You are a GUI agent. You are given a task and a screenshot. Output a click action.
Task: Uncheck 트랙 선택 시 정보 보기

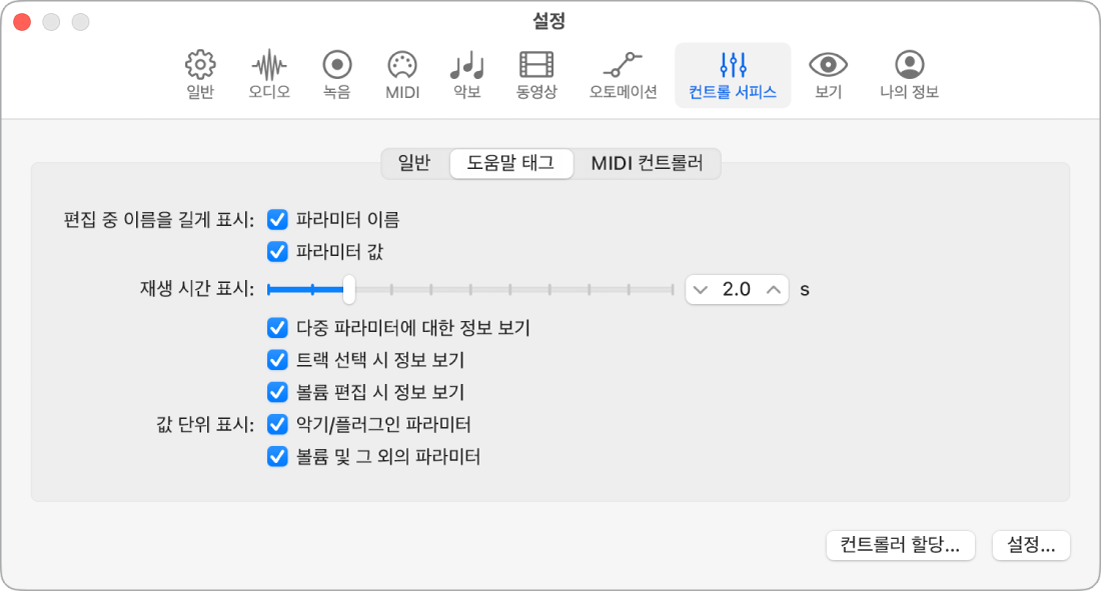click(x=278, y=361)
